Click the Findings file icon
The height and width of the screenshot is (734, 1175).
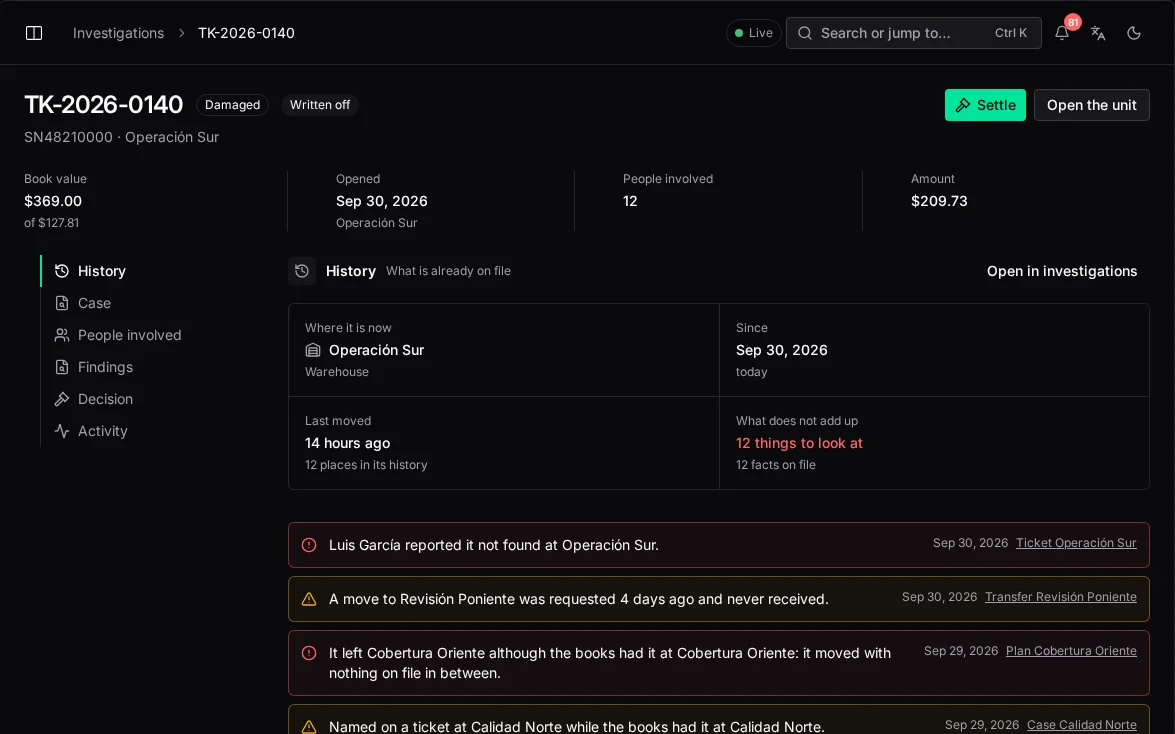62,367
